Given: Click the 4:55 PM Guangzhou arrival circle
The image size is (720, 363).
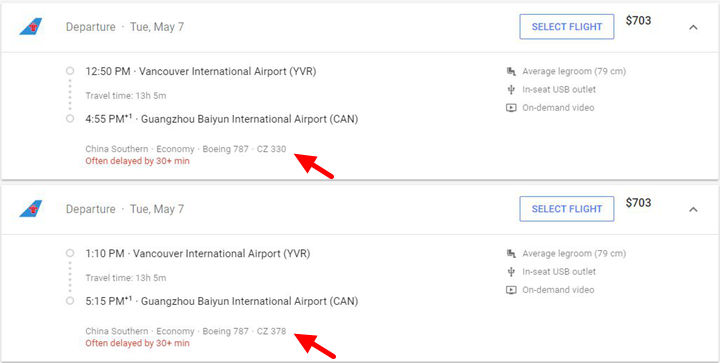Looking at the screenshot, I should point(70,118).
